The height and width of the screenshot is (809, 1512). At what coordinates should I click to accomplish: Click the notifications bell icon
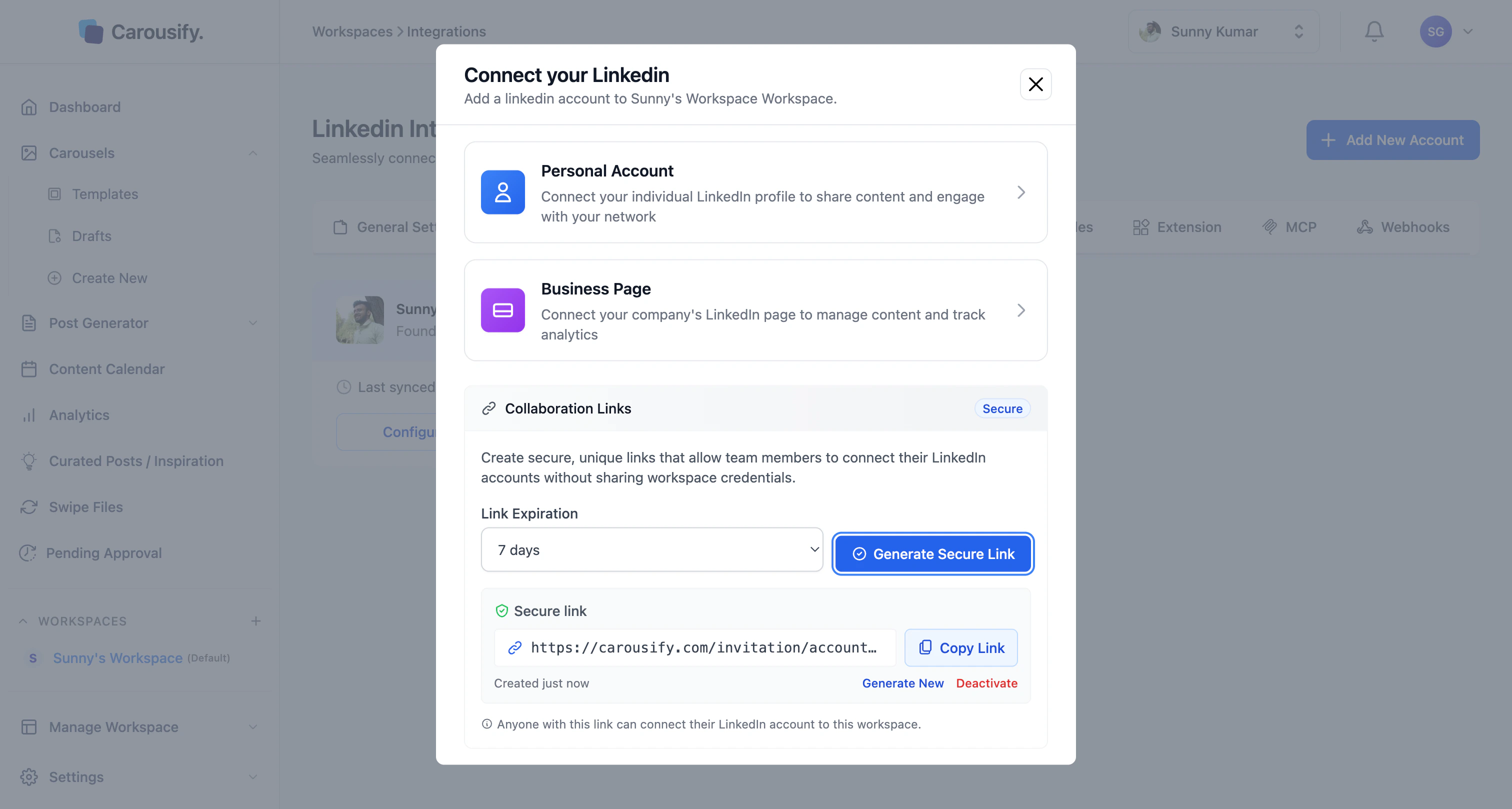(1374, 31)
